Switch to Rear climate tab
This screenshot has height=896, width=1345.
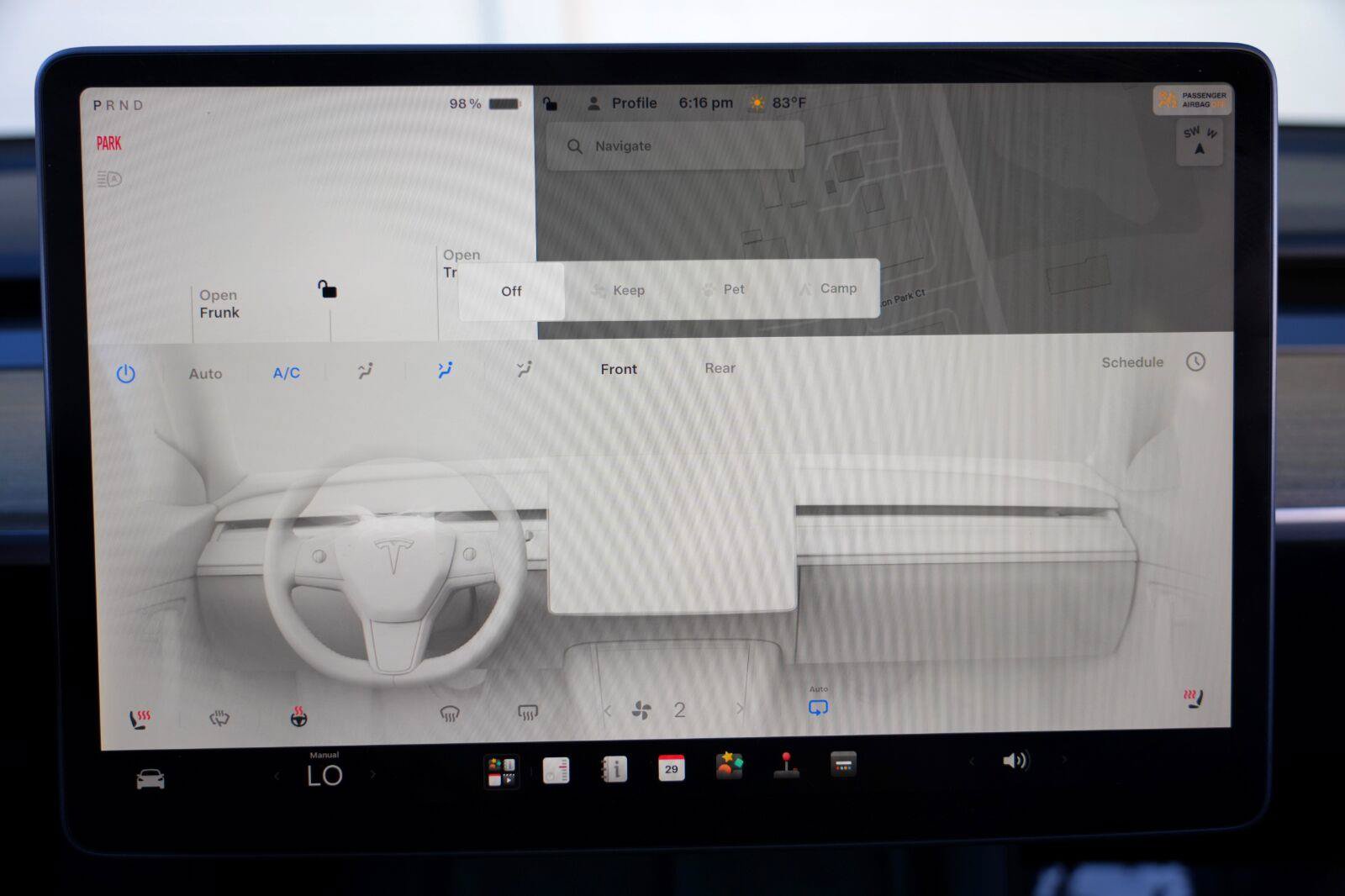click(x=720, y=368)
